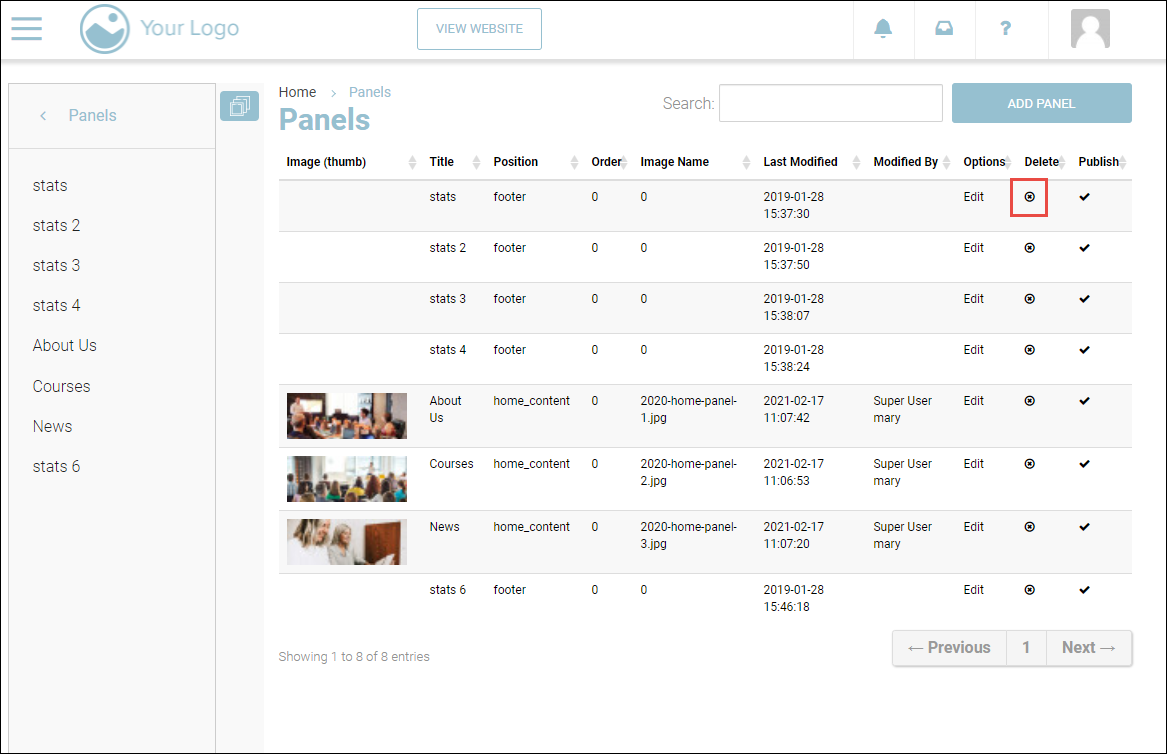The image size is (1167, 754).
Task: Open the inbox tray icon
Action: point(944,29)
